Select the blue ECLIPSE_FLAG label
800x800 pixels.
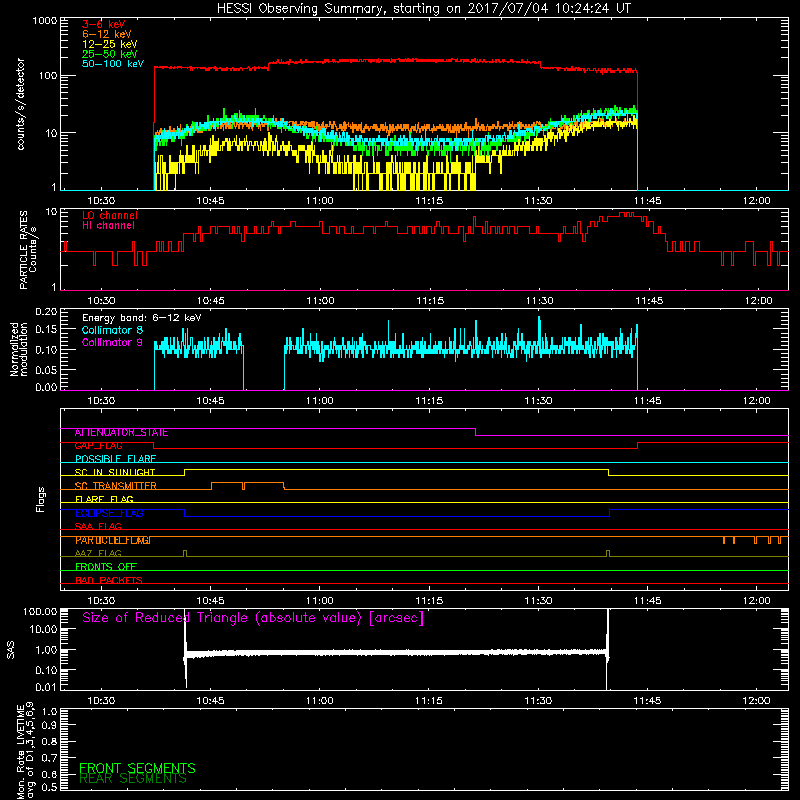(x=109, y=514)
